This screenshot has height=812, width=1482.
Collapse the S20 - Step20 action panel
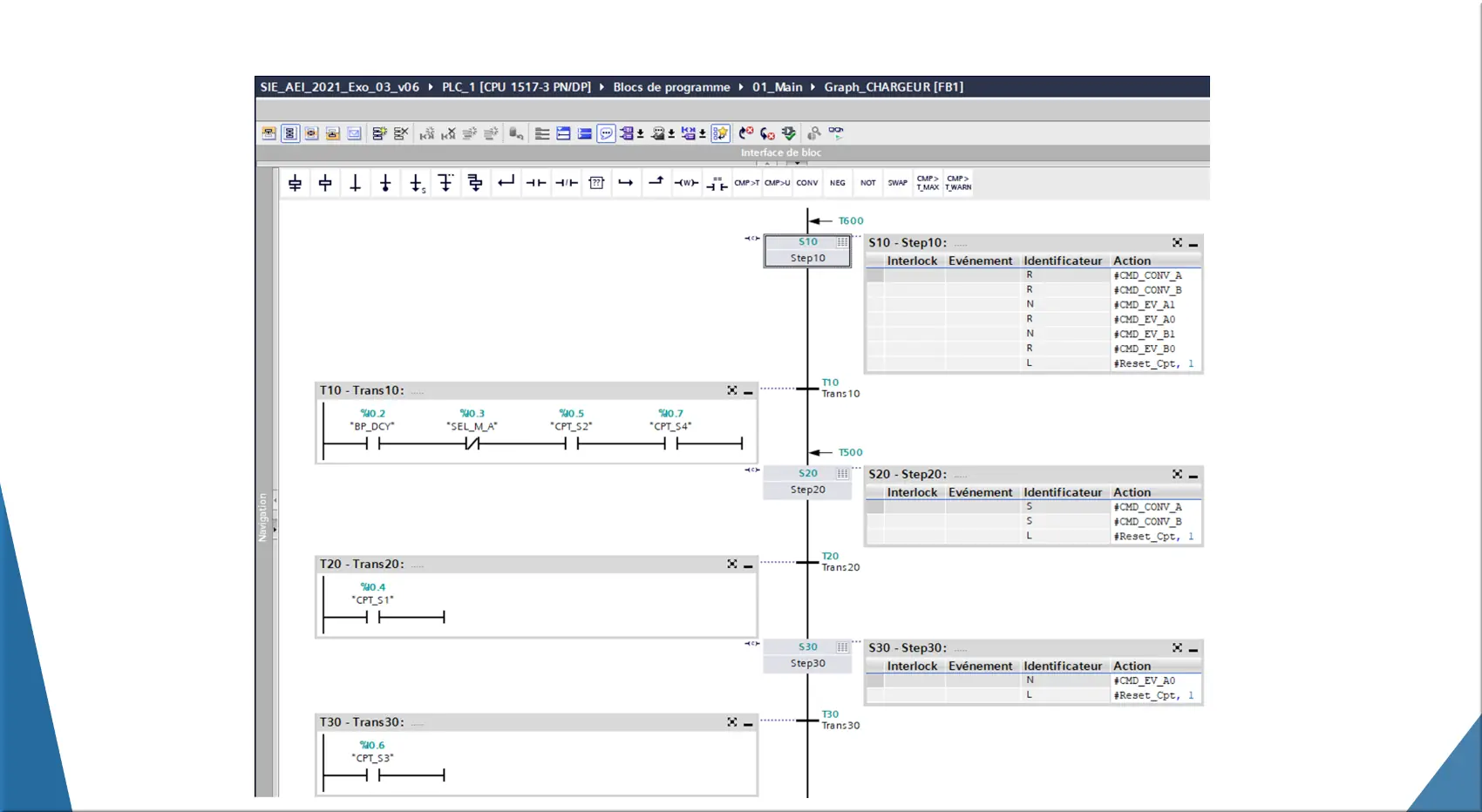click(x=1193, y=476)
